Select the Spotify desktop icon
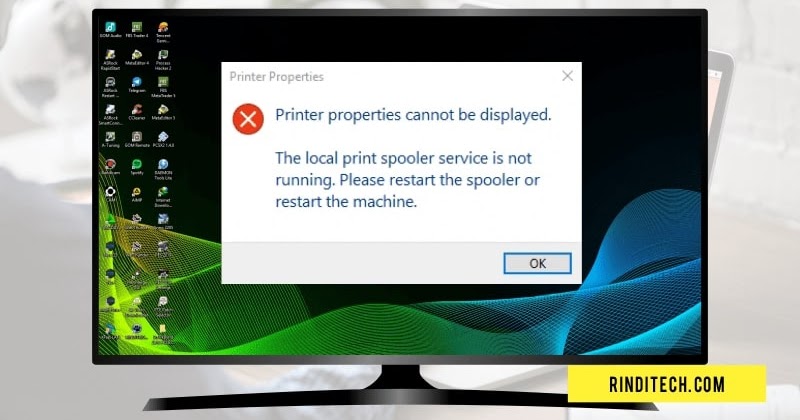800x420 pixels. tap(137, 167)
